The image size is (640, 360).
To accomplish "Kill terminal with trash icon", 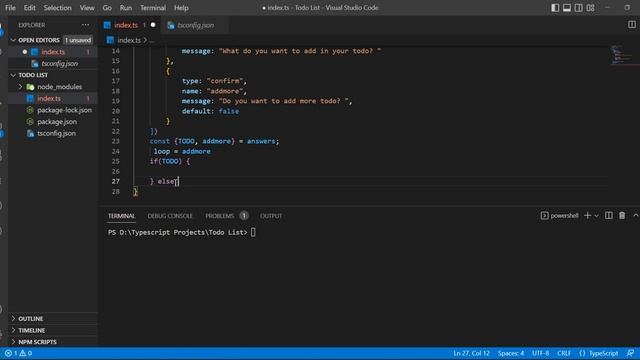I will (622, 216).
